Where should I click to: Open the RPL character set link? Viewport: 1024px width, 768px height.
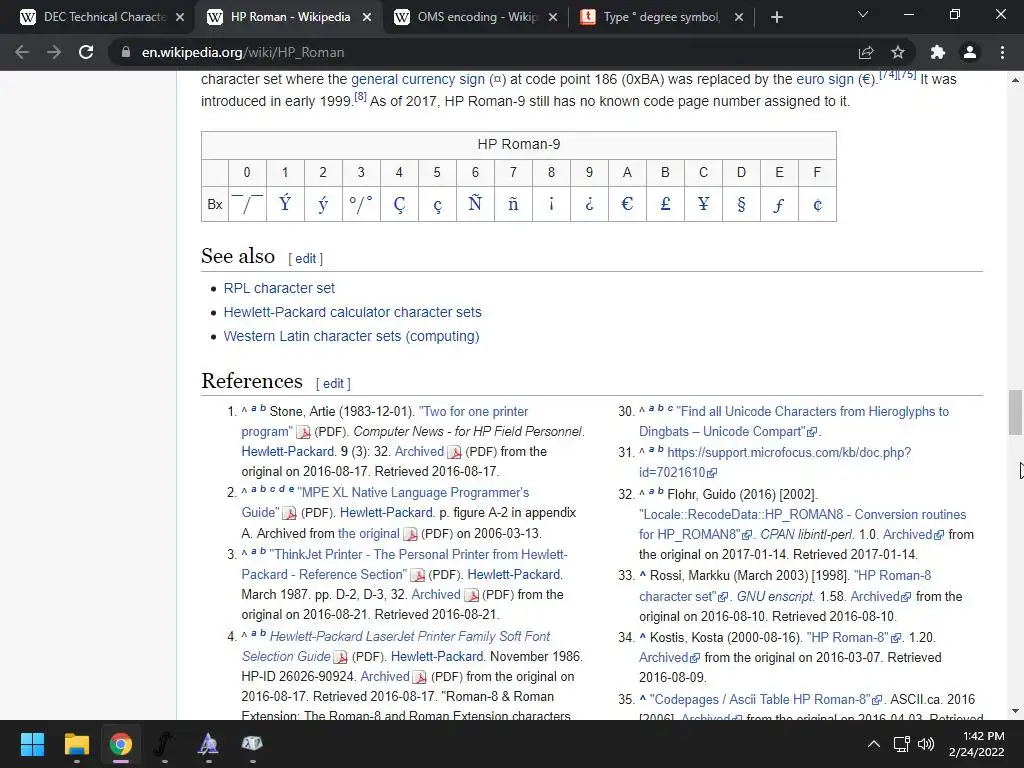coord(279,288)
